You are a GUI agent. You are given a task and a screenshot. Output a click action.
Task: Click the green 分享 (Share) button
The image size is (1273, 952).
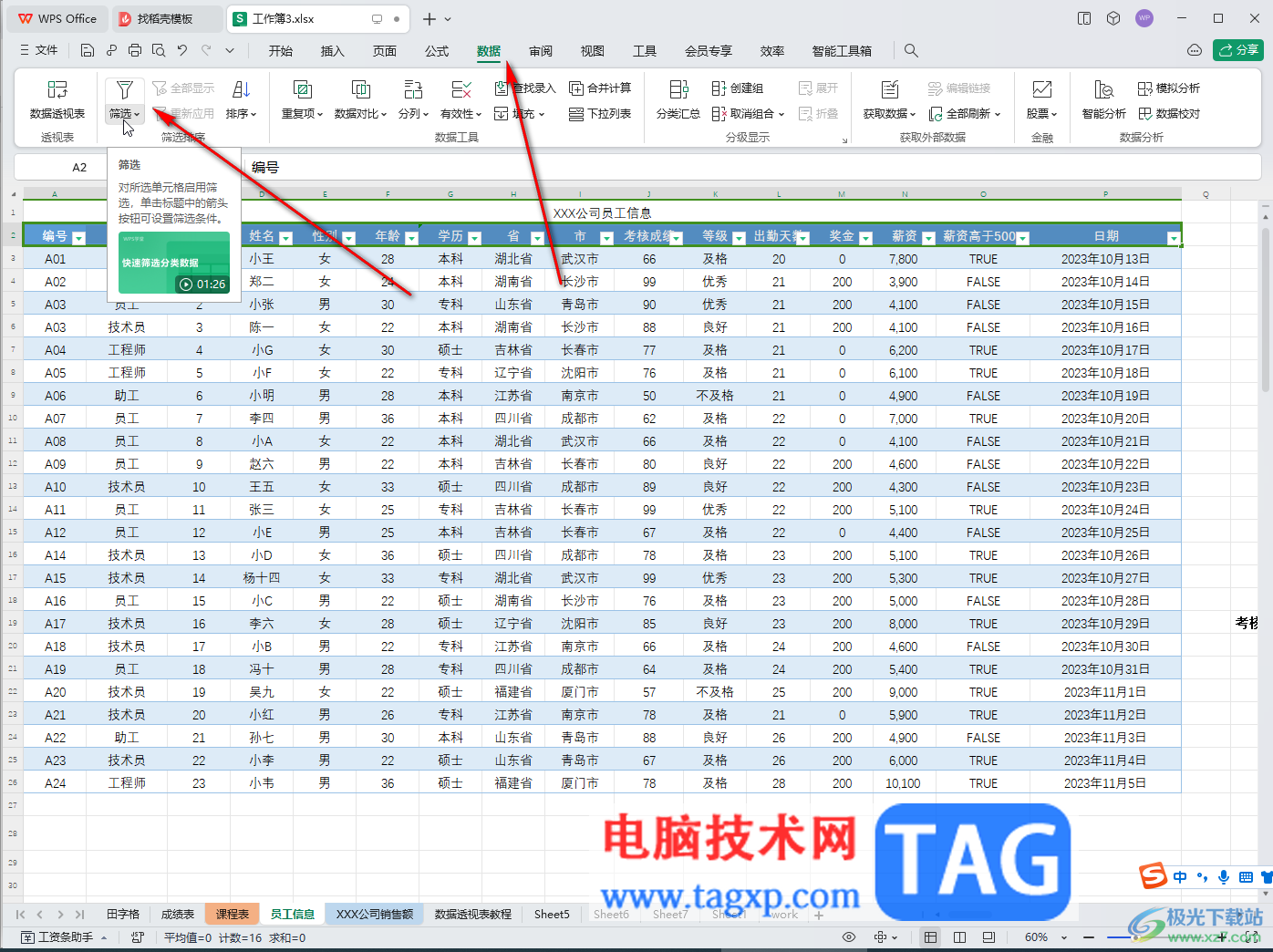[1238, 50]
